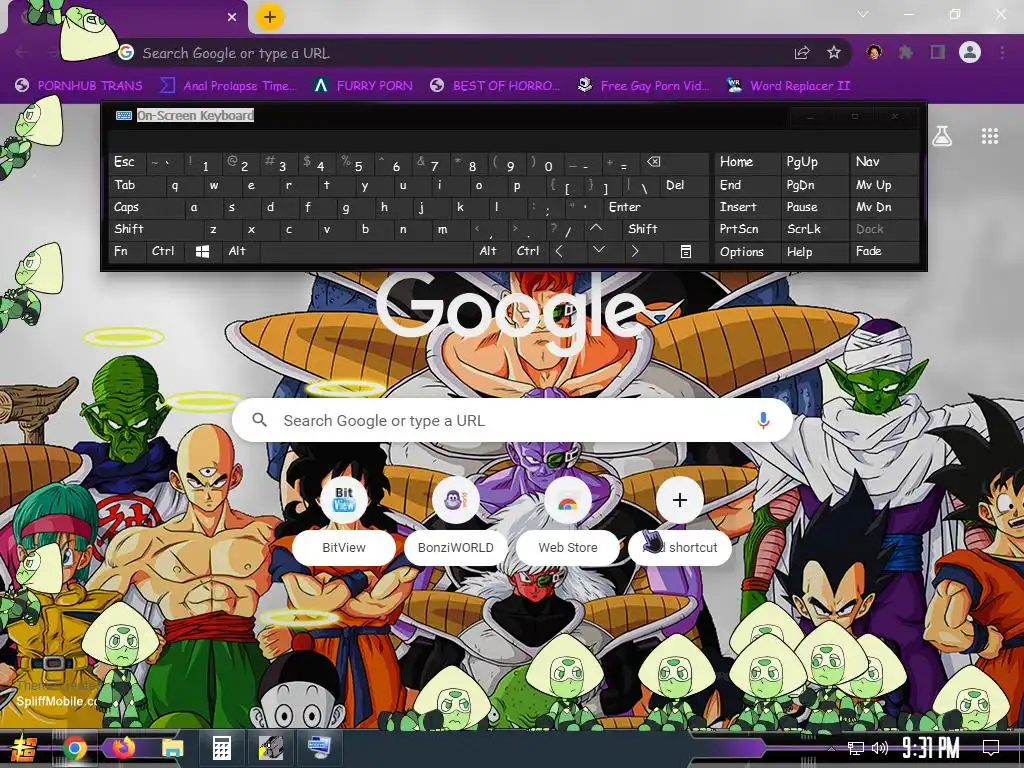Open Chrome three-dot menu
The image size is (1024, 768).
click(1002, 52)
